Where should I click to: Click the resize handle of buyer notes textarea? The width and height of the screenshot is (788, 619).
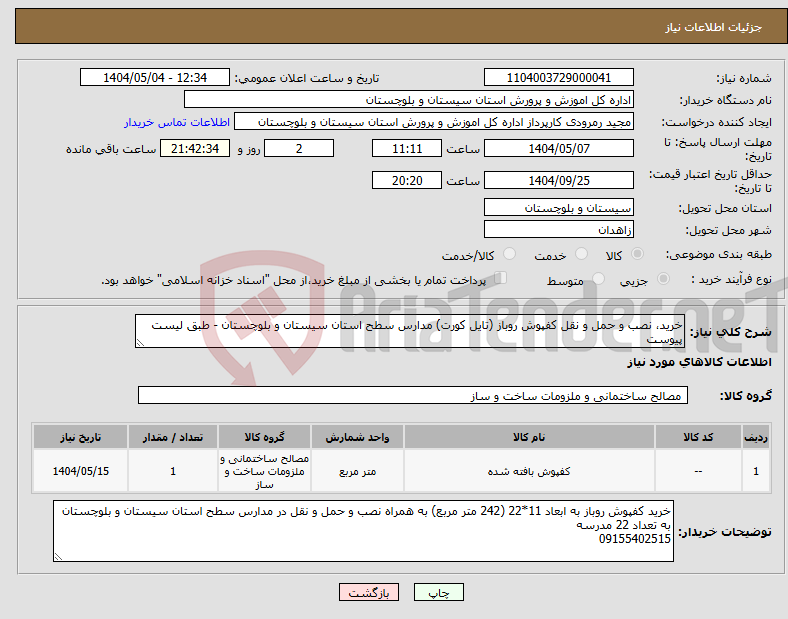58,557
